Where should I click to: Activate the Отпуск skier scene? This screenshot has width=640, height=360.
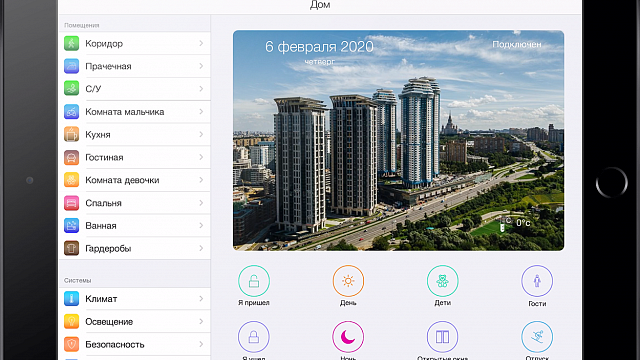tap(537, 337)
